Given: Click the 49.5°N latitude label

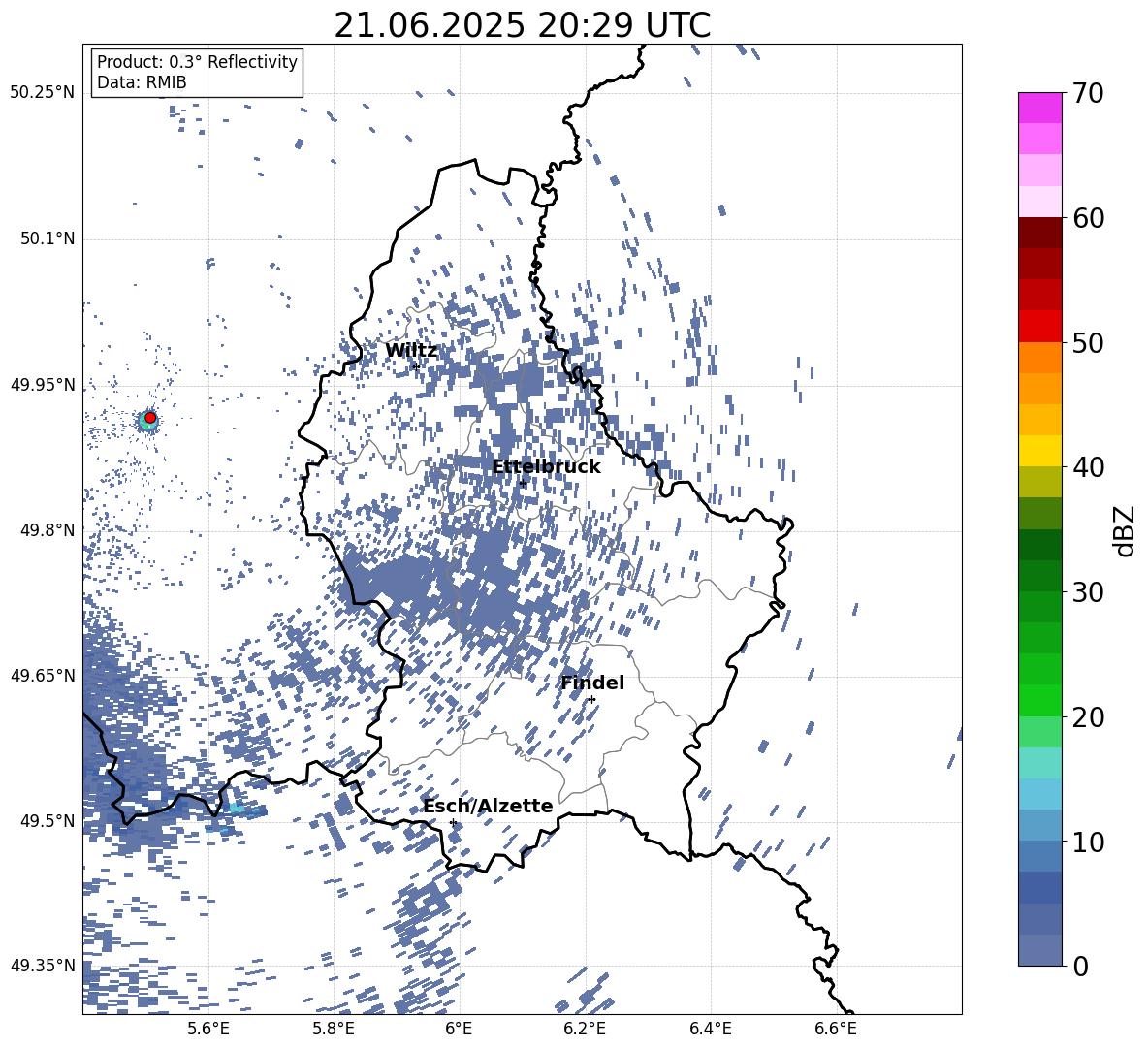Looking at the screenshot, I should coord(47,820).
